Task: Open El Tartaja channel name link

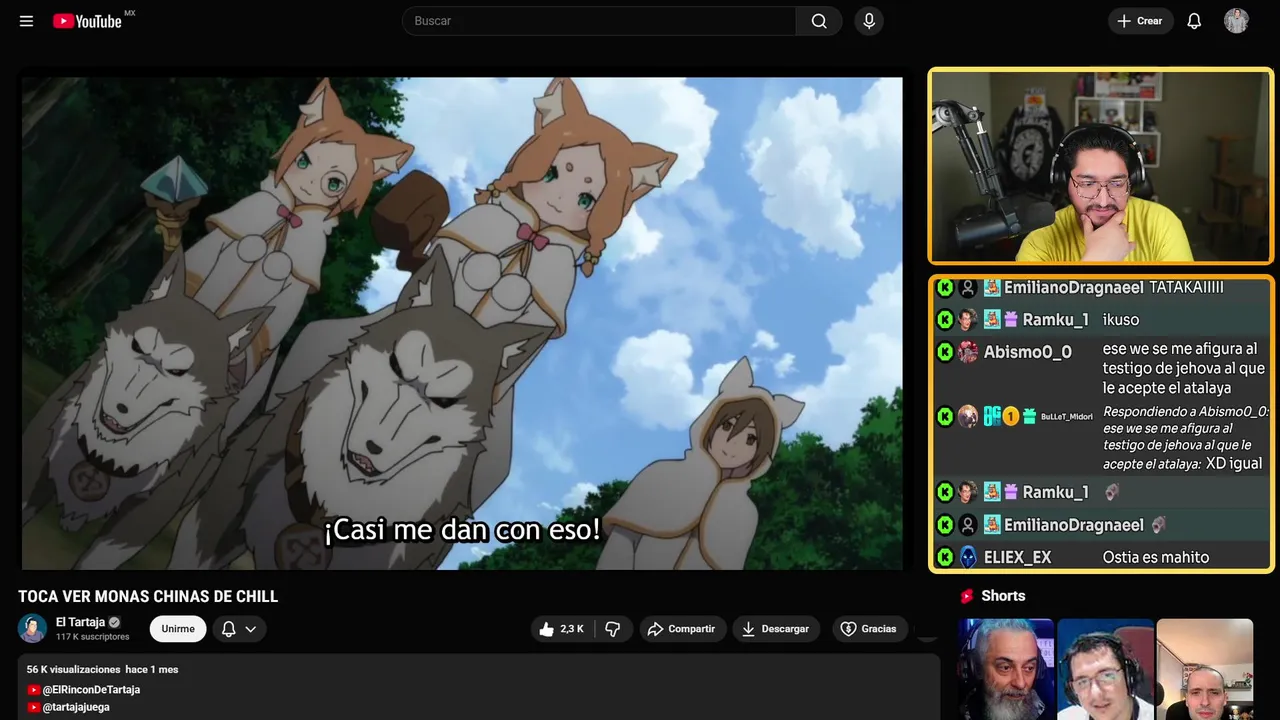Action: coord(80,622)
